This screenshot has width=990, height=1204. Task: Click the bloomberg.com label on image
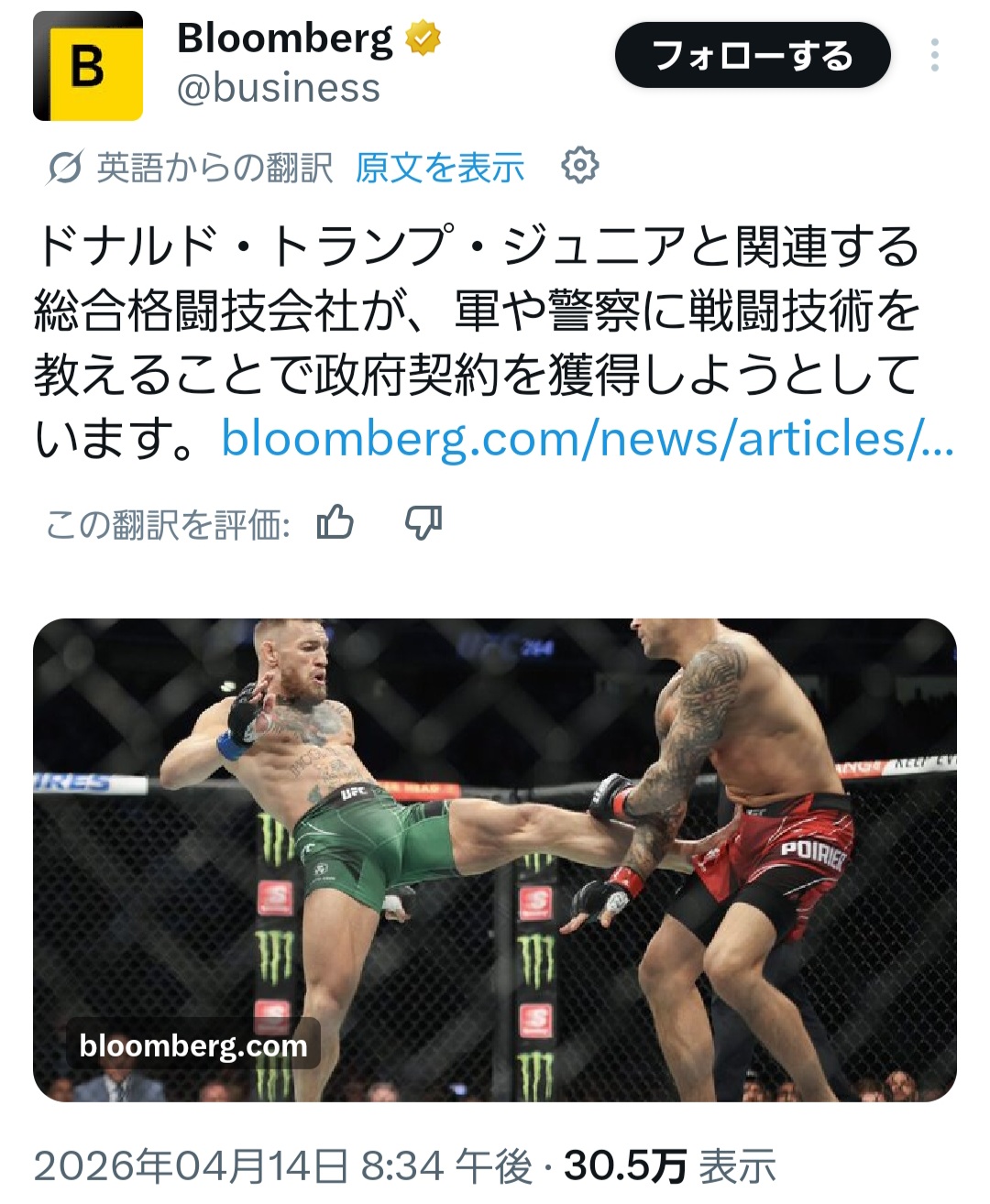[x=193, y=1045]
